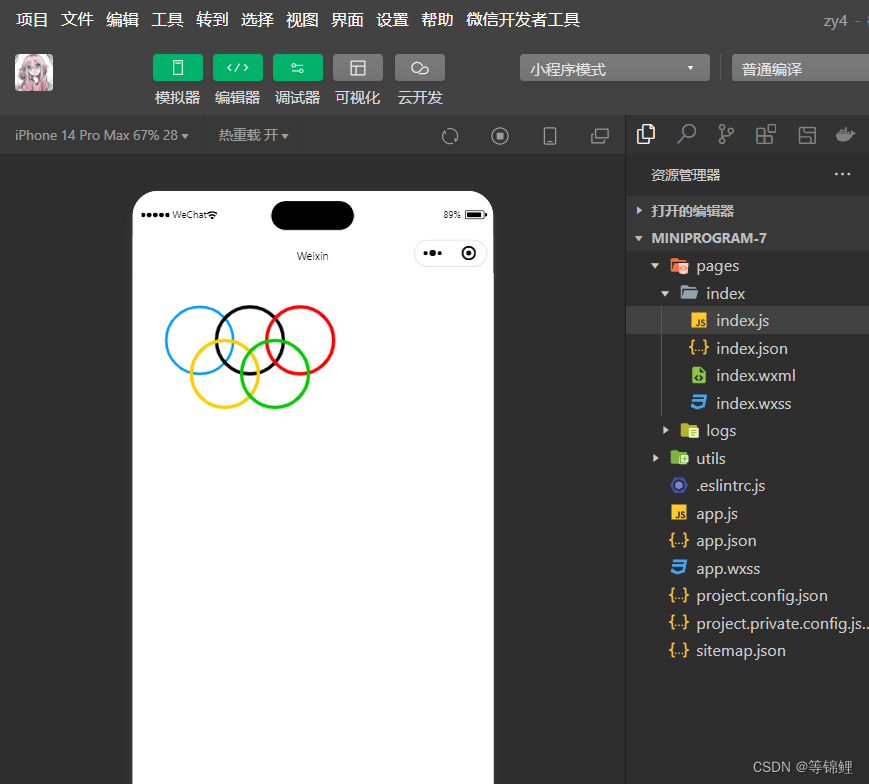Click the mini program capsule three-dot menu

[433, 253]
